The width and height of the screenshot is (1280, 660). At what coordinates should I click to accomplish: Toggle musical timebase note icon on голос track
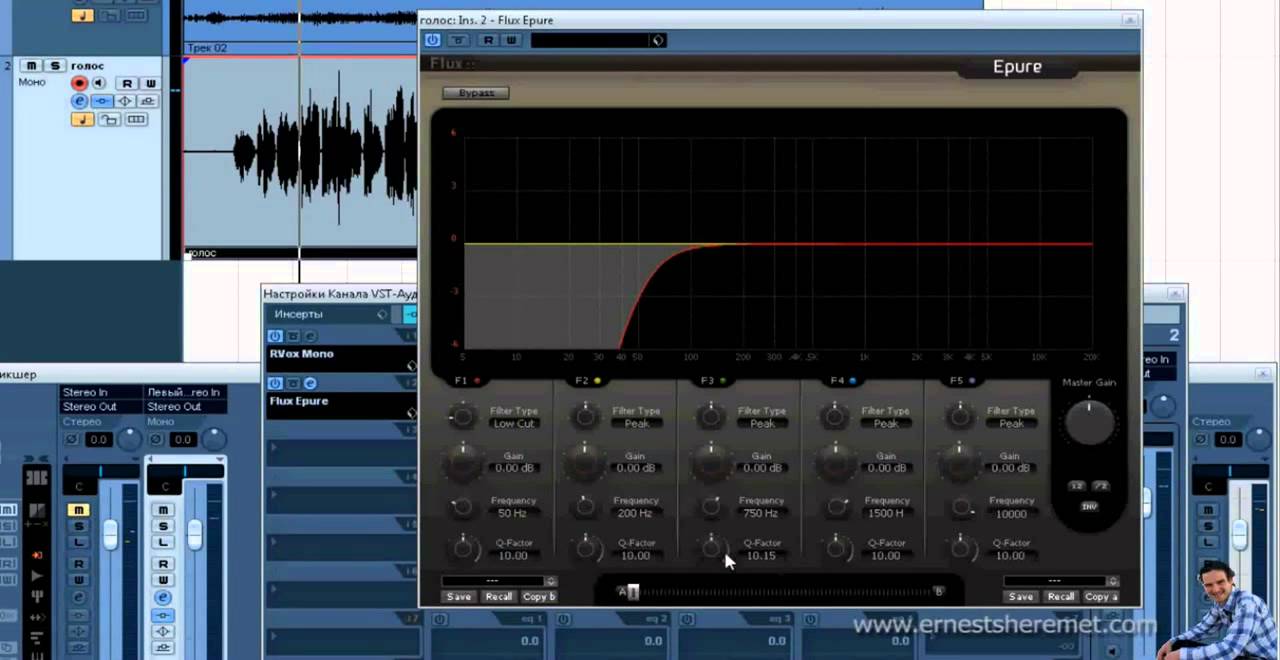pyautogui.click(x=82, y=120)
